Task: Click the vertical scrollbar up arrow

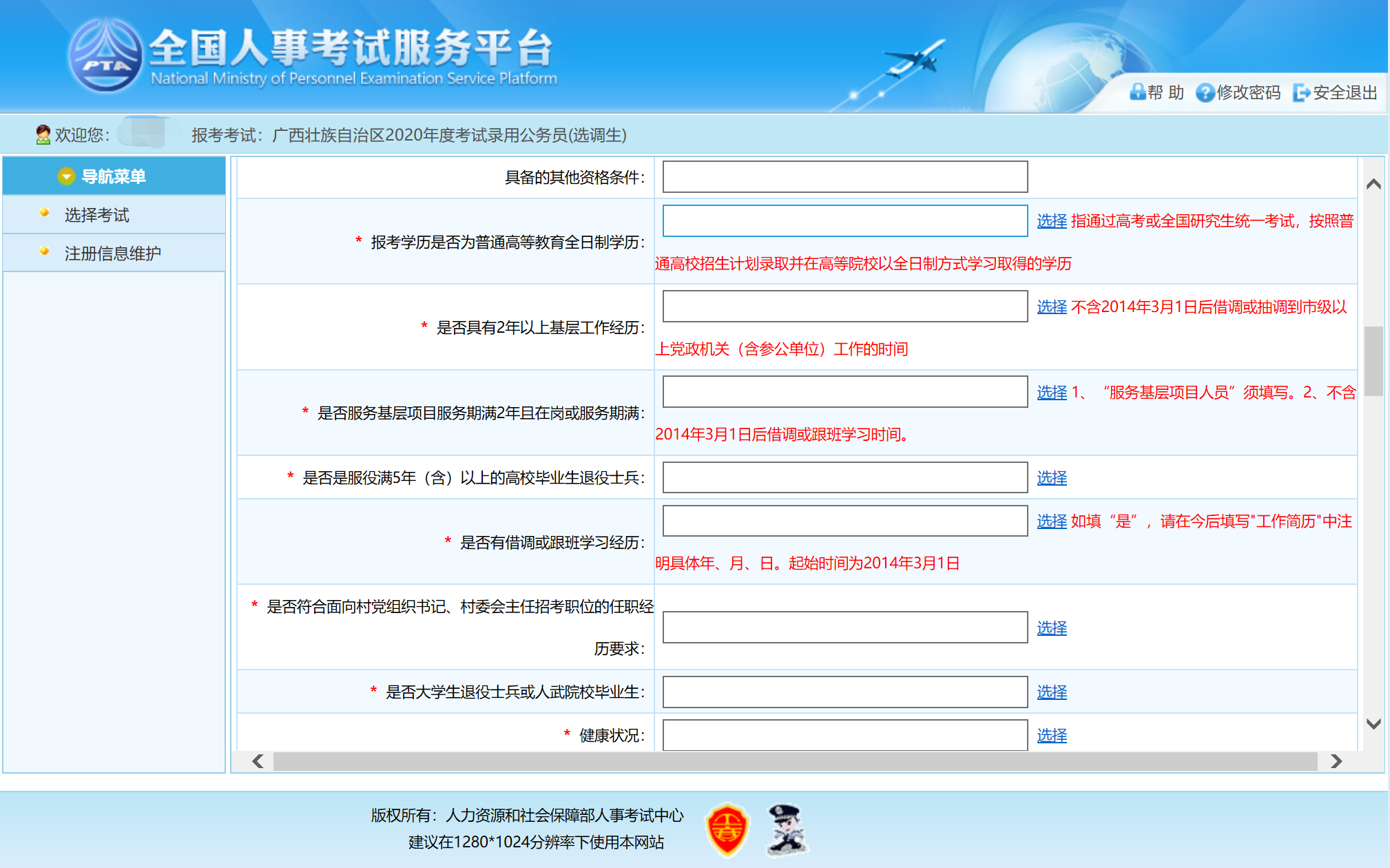Action: coord(1373,184)
